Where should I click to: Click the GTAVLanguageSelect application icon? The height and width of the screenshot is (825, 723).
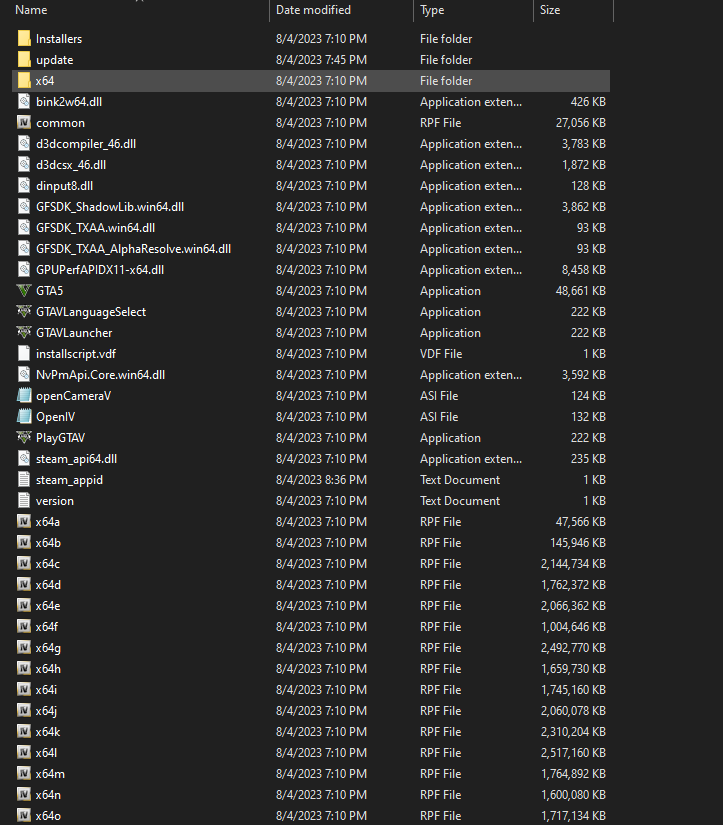24,311
